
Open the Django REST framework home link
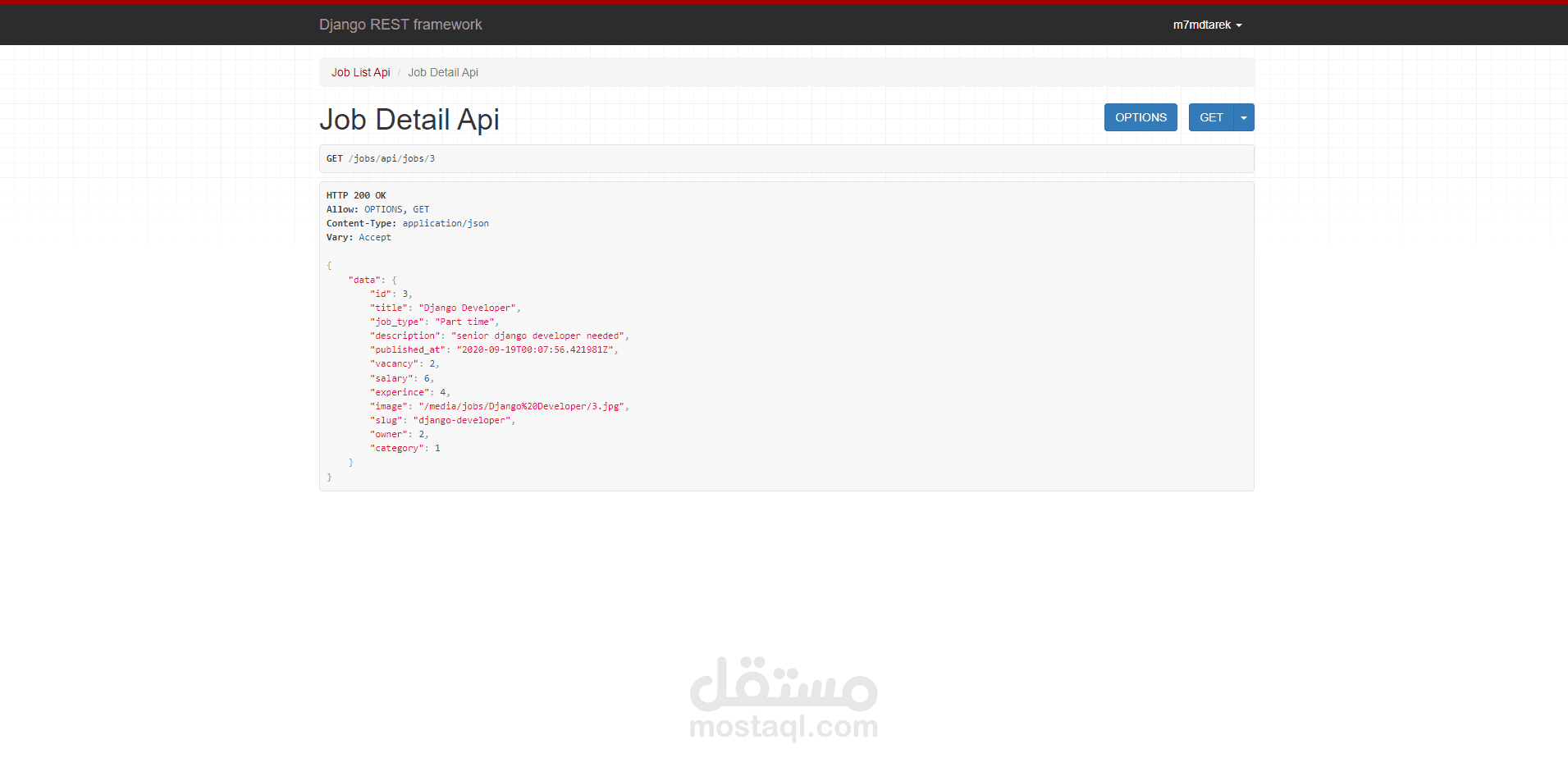[x=400, y=25]
